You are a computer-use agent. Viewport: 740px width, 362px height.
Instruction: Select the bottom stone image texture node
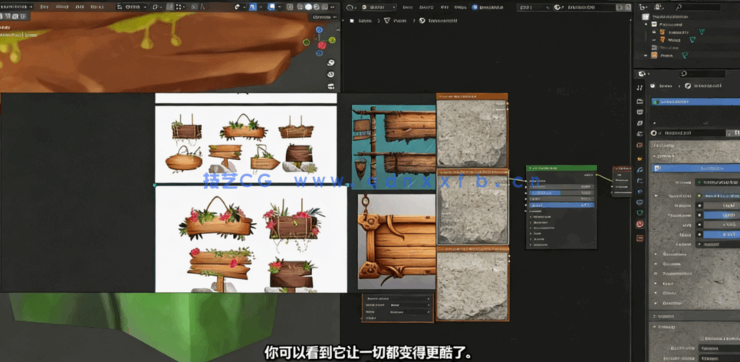click(x=472, y=283)
